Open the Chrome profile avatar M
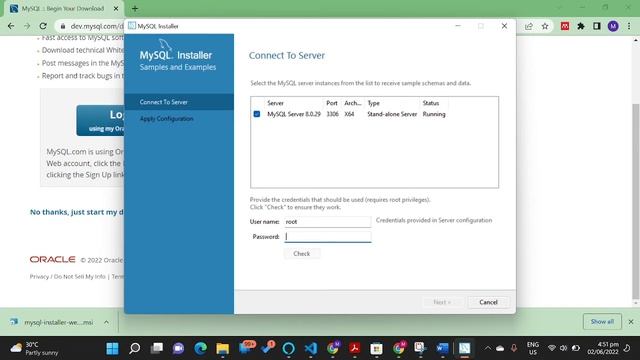Viewport: 640px width, 360px height. (613, 26)
